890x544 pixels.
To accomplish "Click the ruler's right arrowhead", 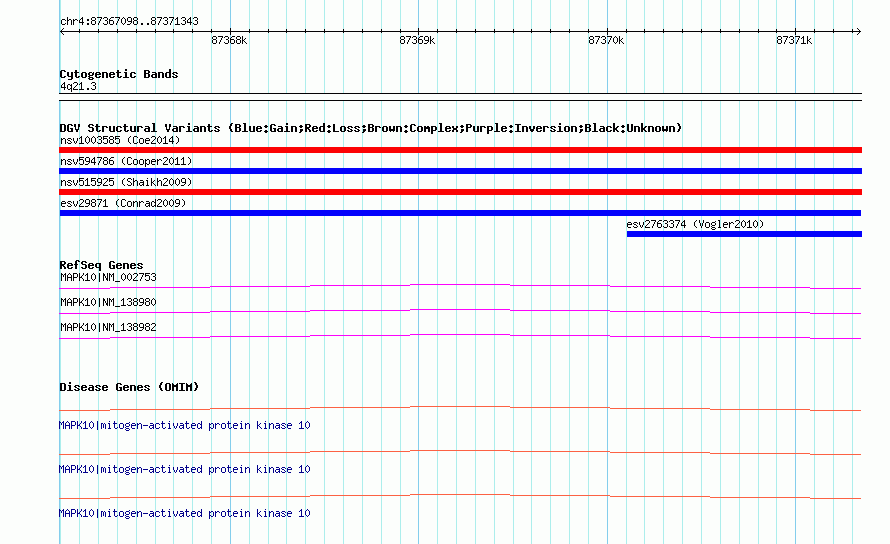I will click(x=858, y=32).
